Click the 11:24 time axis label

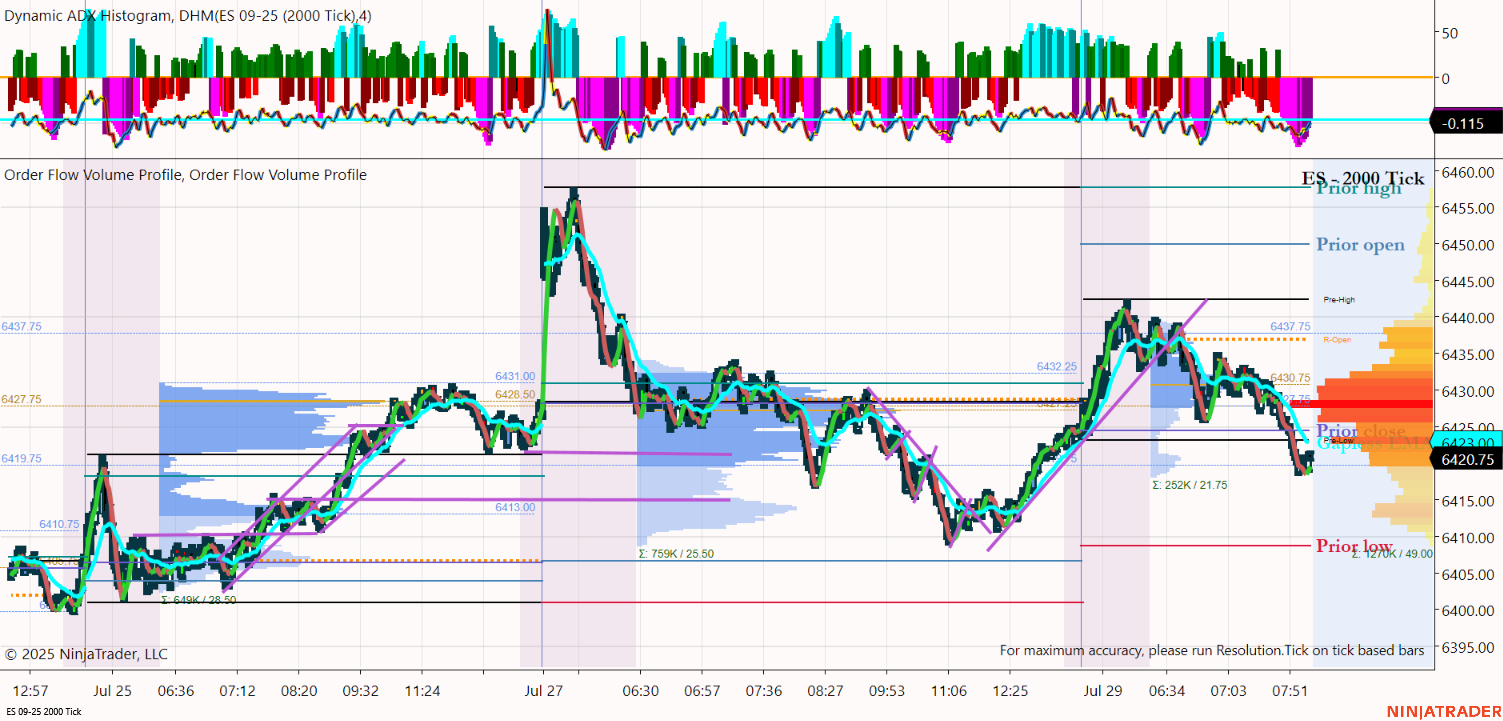(x=422, y=691)
